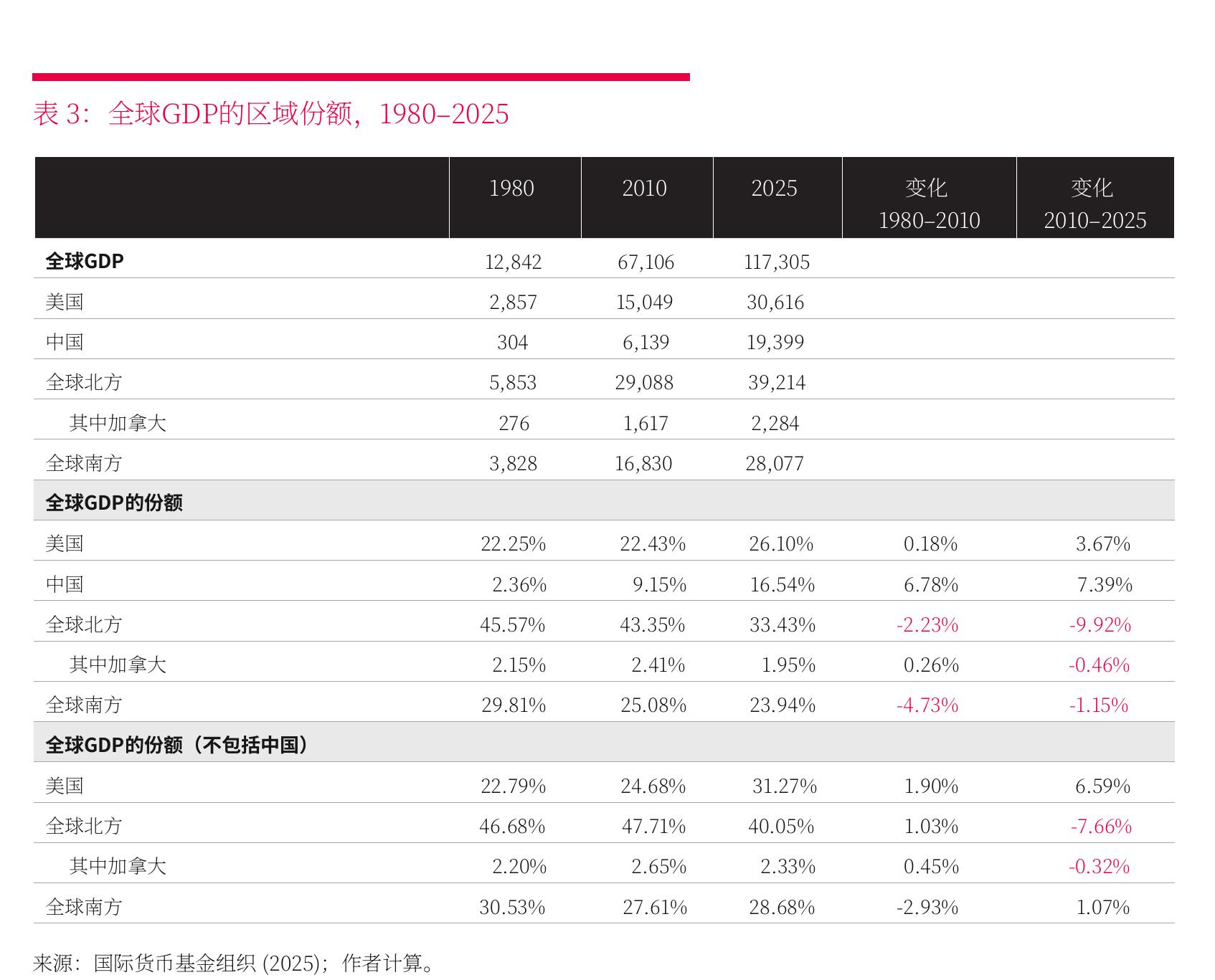
Task: Select global GDP value 117,305
Action: 777,262
